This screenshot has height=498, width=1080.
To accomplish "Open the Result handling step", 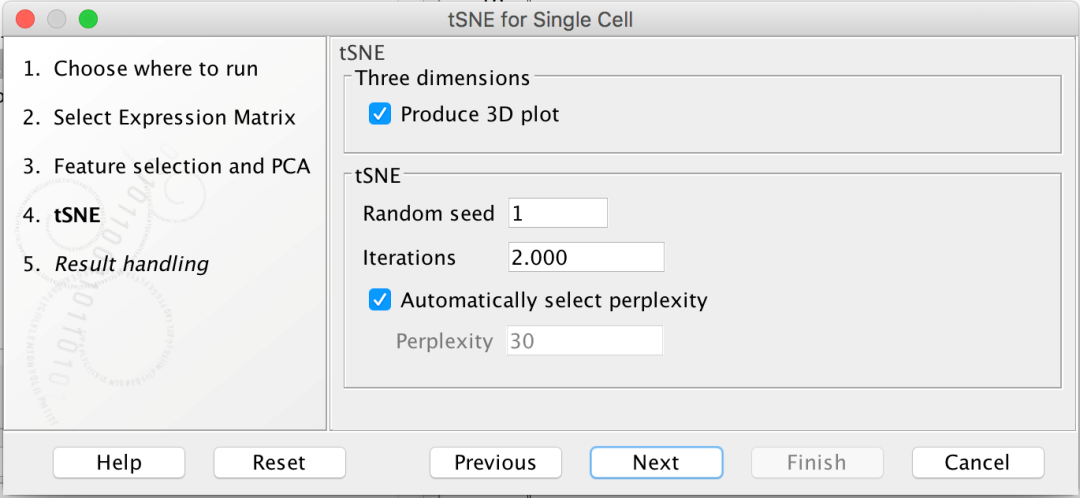I will point(131,264).
